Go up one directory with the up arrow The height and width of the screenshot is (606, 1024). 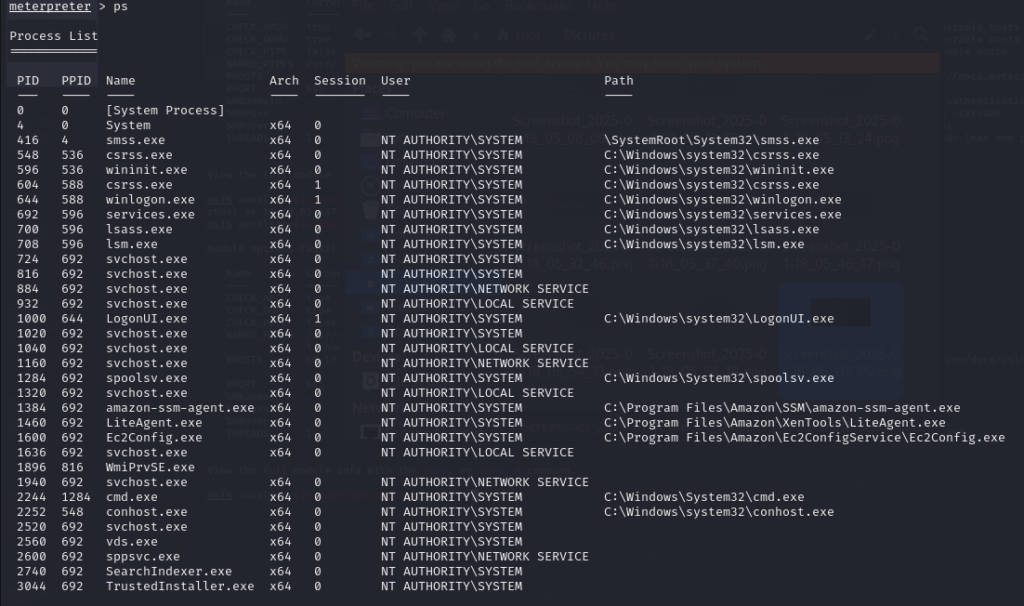coord(419,35)
